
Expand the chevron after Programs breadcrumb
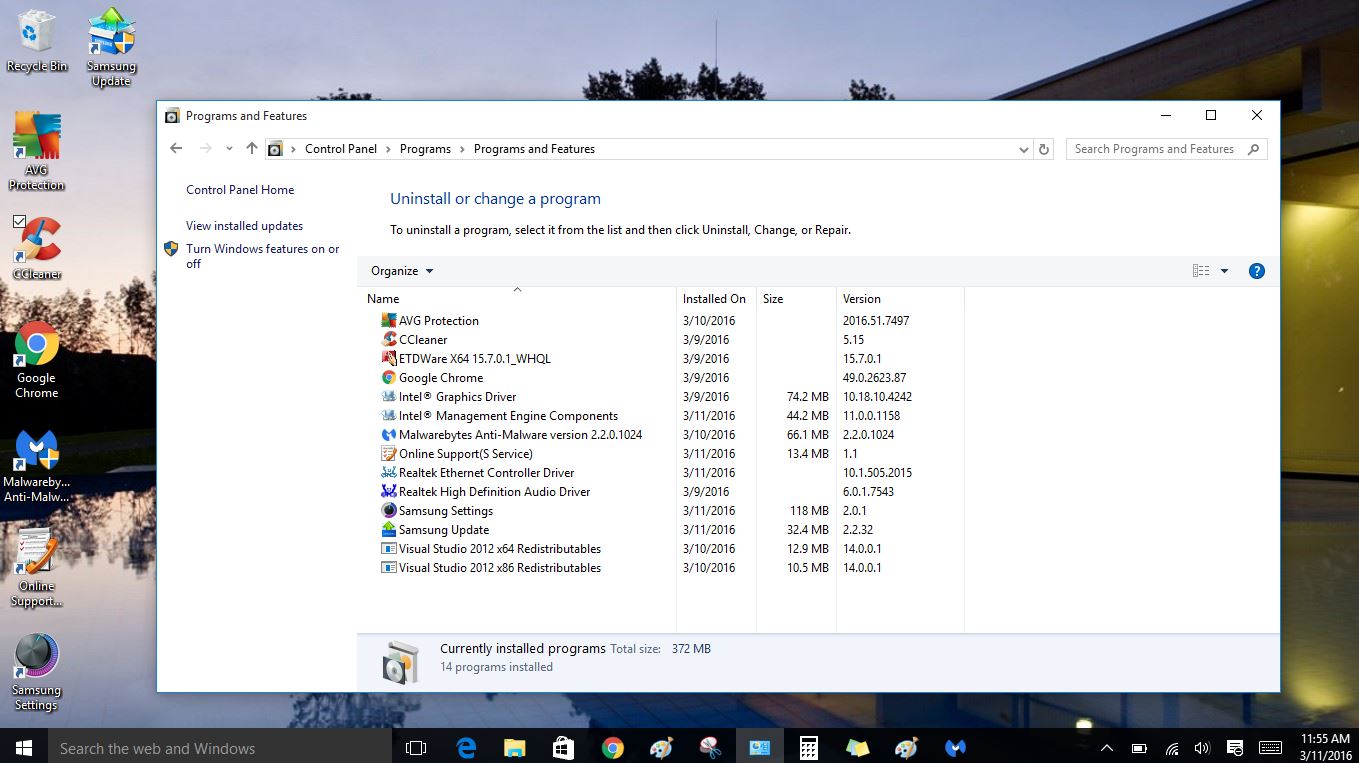point(462,149)
